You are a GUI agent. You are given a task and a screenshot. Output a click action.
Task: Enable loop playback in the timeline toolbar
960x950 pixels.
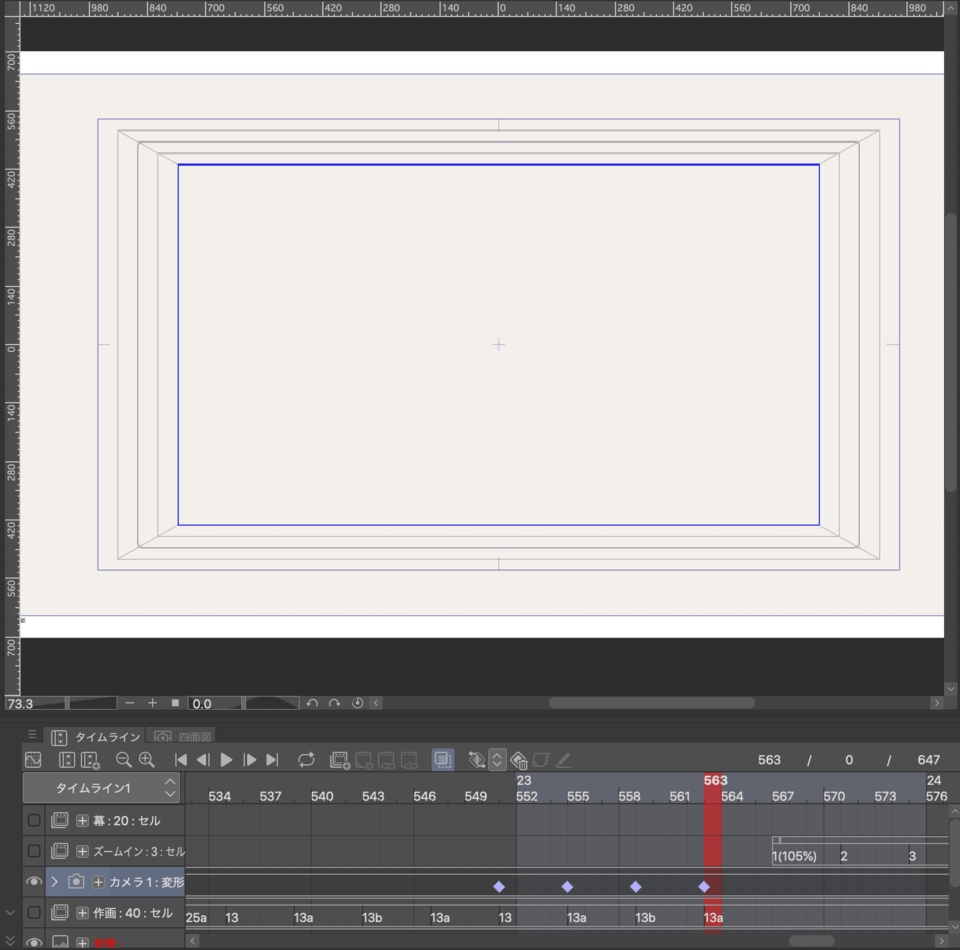click(305, 759)
